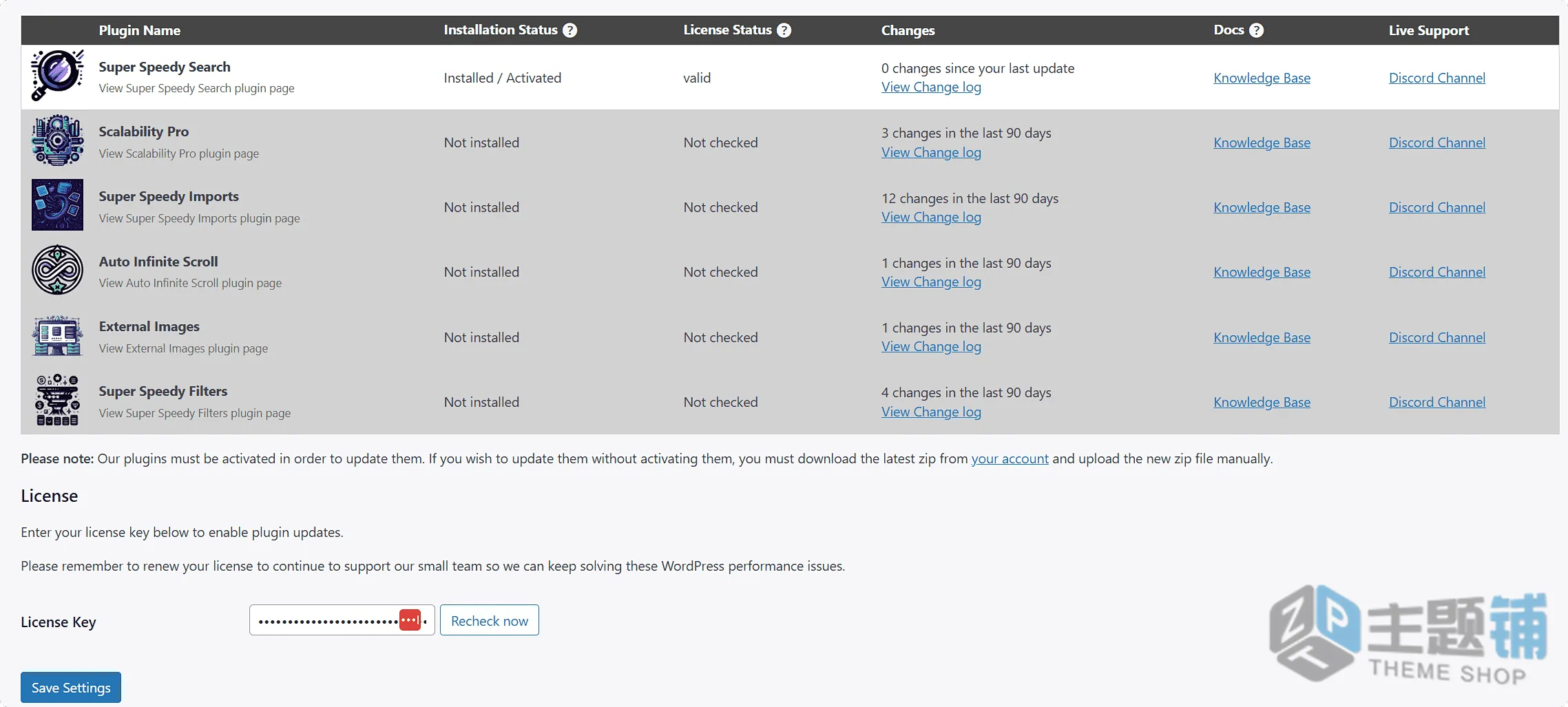The height and width of the screenshot is (707, 1568).
Task: View Change log for Auto Infinite Scroll
Action: (x=932, y=282)
